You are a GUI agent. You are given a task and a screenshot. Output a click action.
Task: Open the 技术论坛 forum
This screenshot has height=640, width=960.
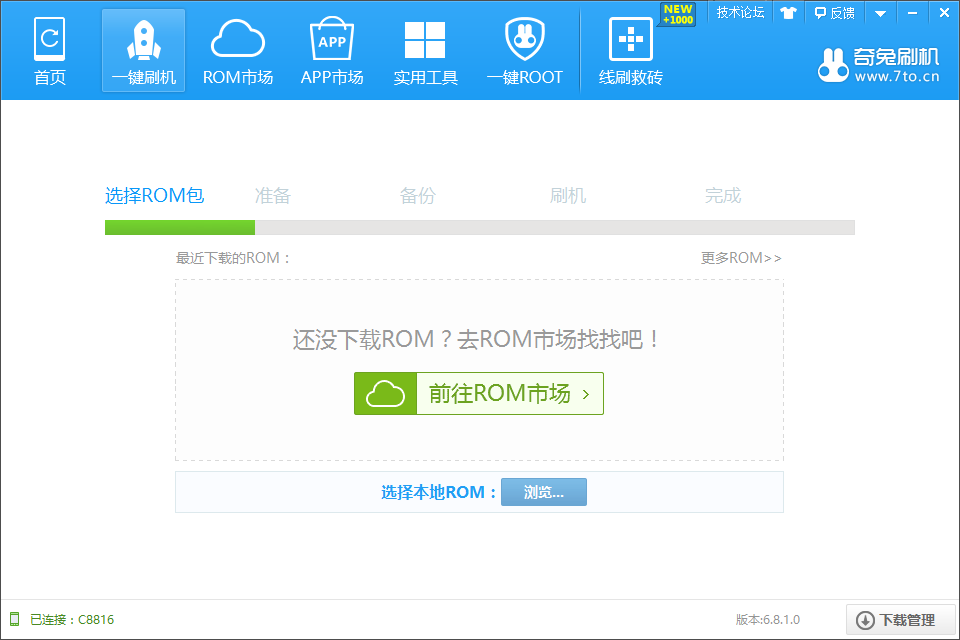click(x=740, y=12)
